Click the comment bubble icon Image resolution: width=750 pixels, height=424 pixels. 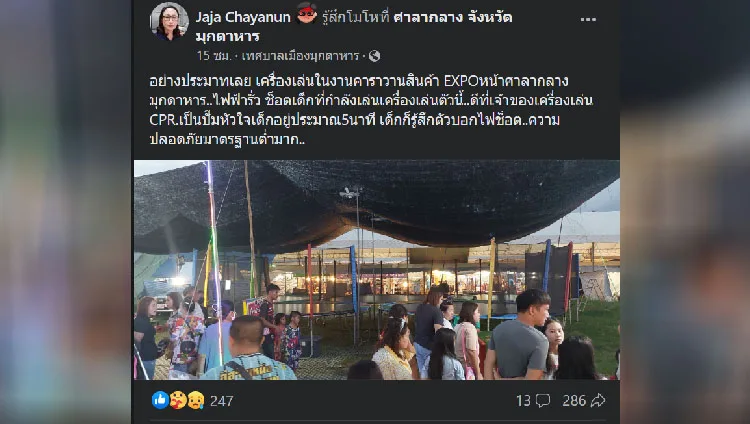pyautogui.click(x=543, y=401)
